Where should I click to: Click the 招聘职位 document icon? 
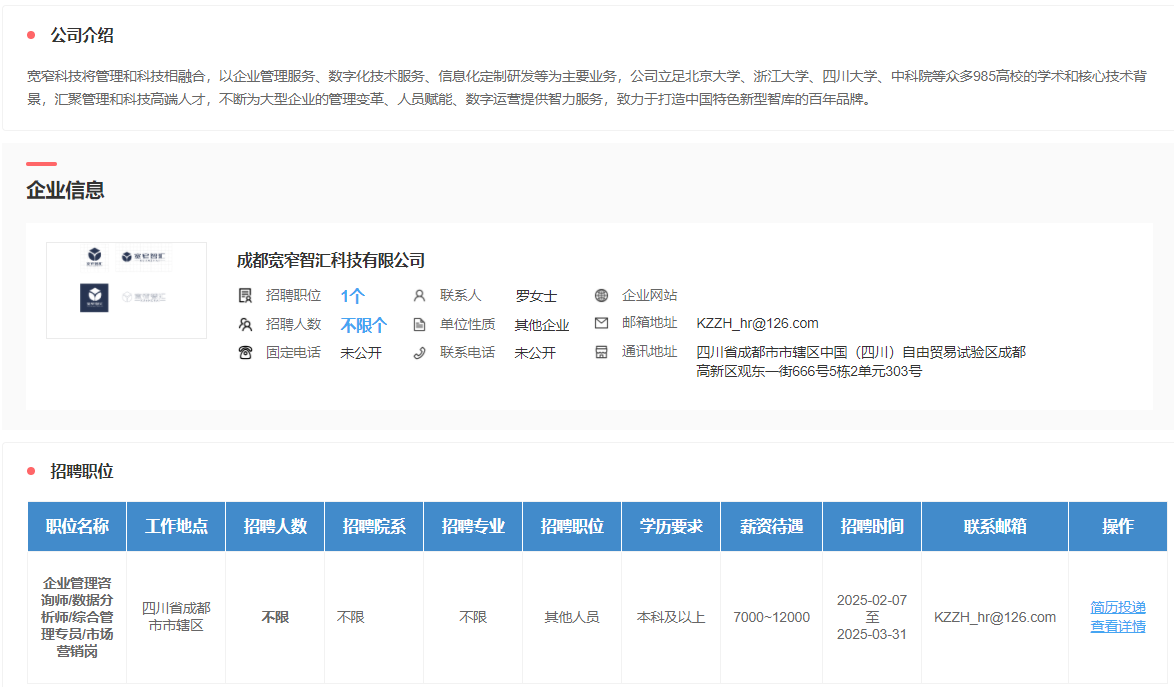245,295
